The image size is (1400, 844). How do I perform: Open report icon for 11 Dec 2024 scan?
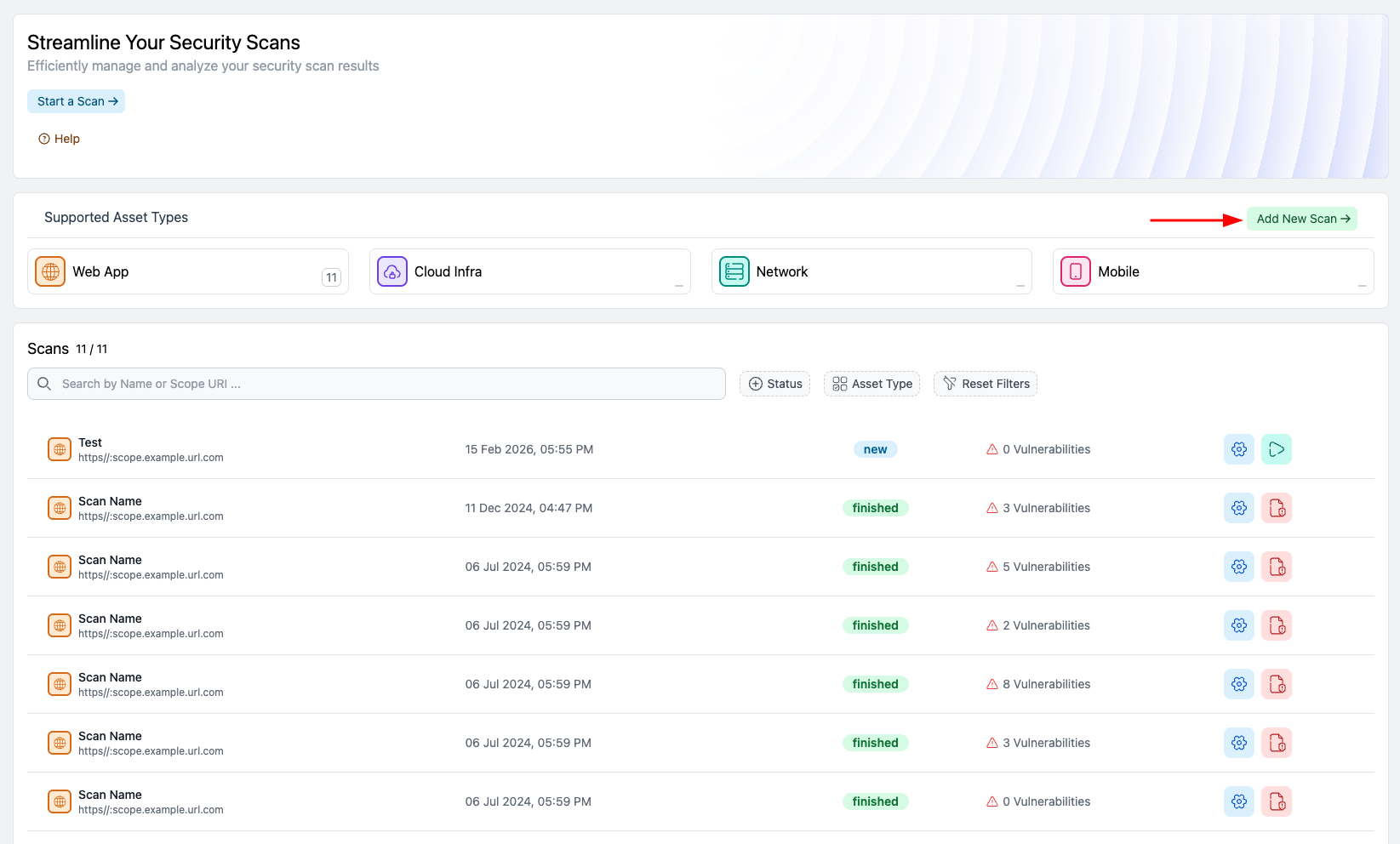[x=1276, y=508]
